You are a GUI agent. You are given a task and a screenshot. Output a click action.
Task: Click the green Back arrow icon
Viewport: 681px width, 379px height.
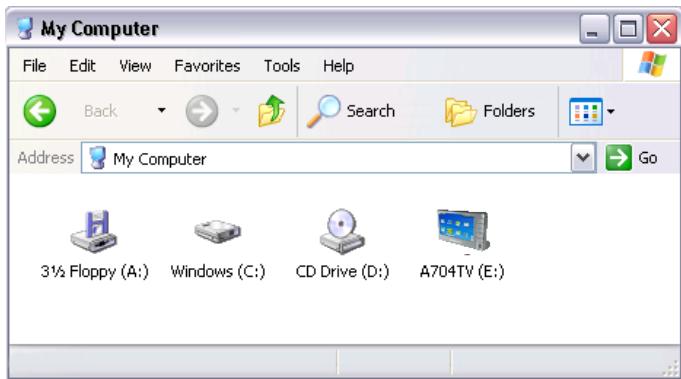40,111
